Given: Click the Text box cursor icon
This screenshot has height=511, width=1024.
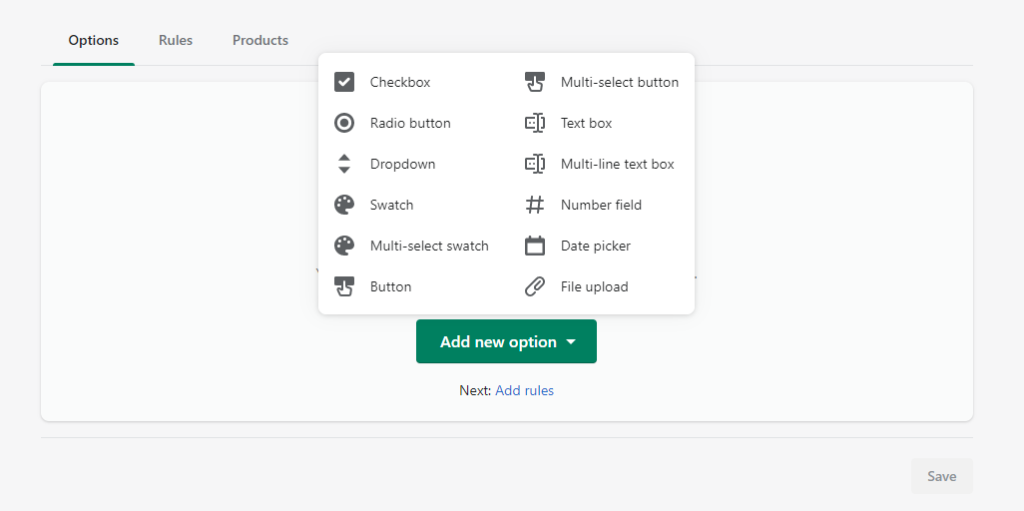Looking at the screenshot, I should (535, 123).
